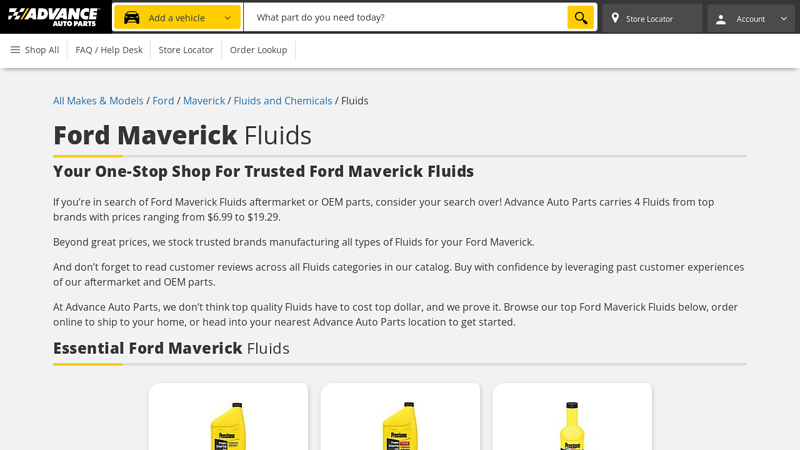Open the second Prestone fluid product thumbnail
The width and height of the screenshot is (800, 450).
(x=401, y=426)
